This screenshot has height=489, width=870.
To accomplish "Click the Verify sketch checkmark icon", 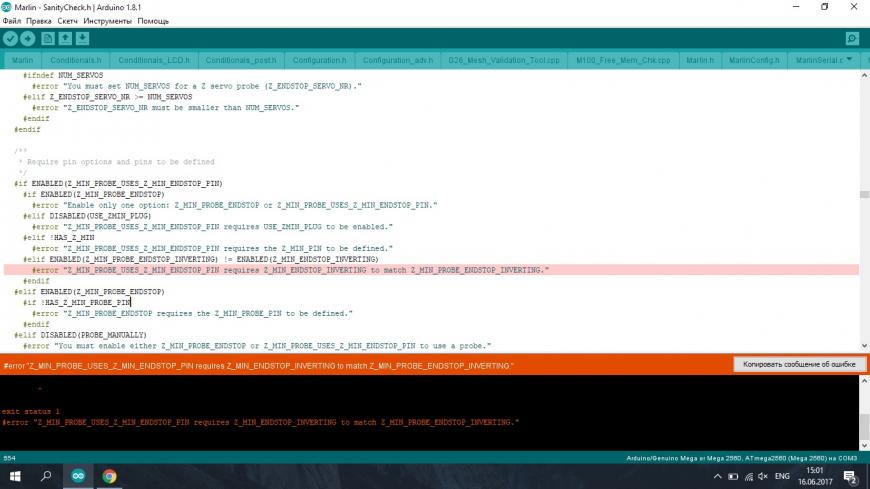I will (11, 39).
